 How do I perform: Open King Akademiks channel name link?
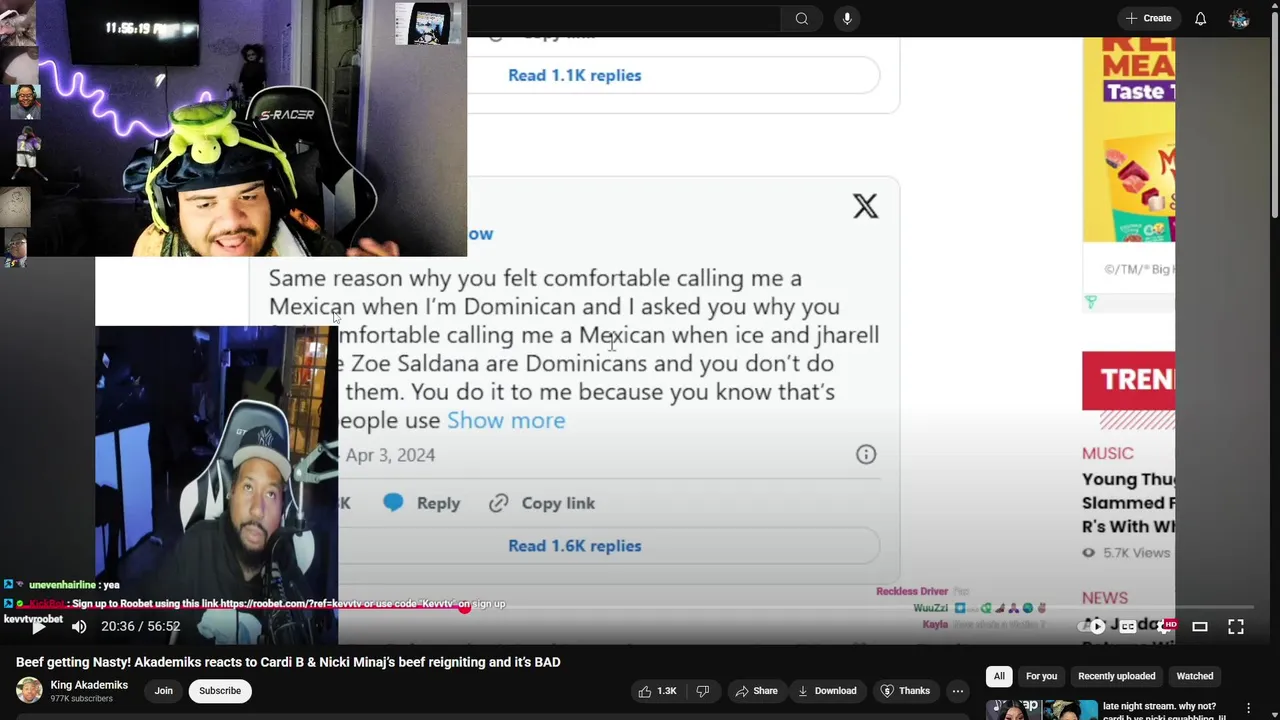click(x=89, y=685)
